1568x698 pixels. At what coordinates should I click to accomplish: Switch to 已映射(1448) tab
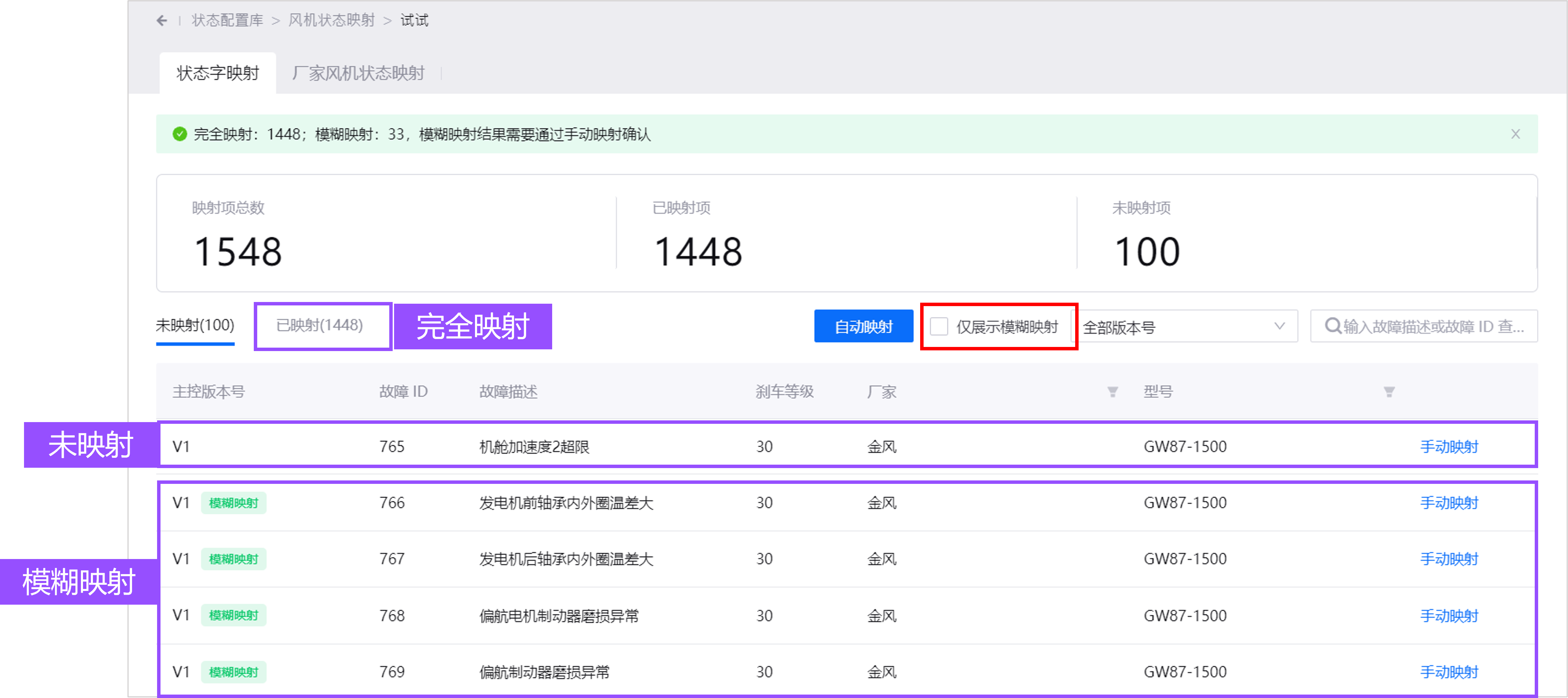pos(320,325)
